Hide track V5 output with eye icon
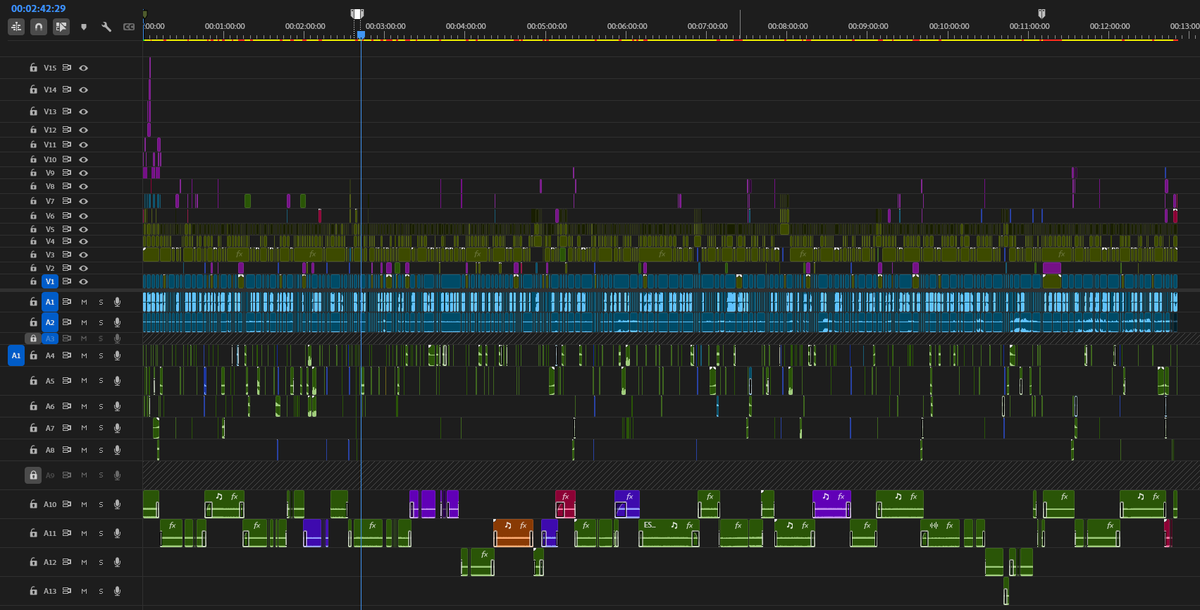 (x=84, y=228)
